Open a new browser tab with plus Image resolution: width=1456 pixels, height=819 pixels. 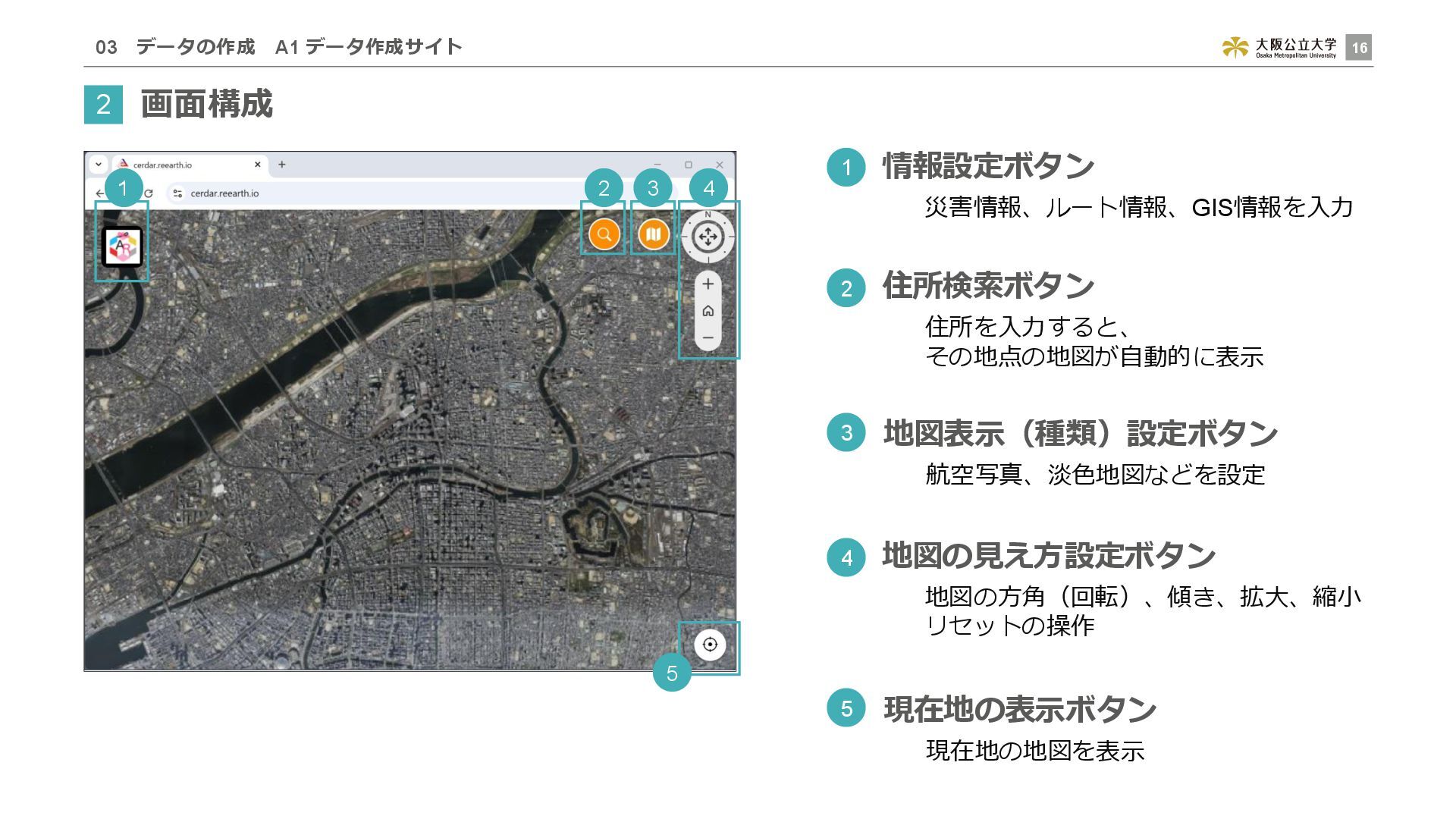(281, 165)
